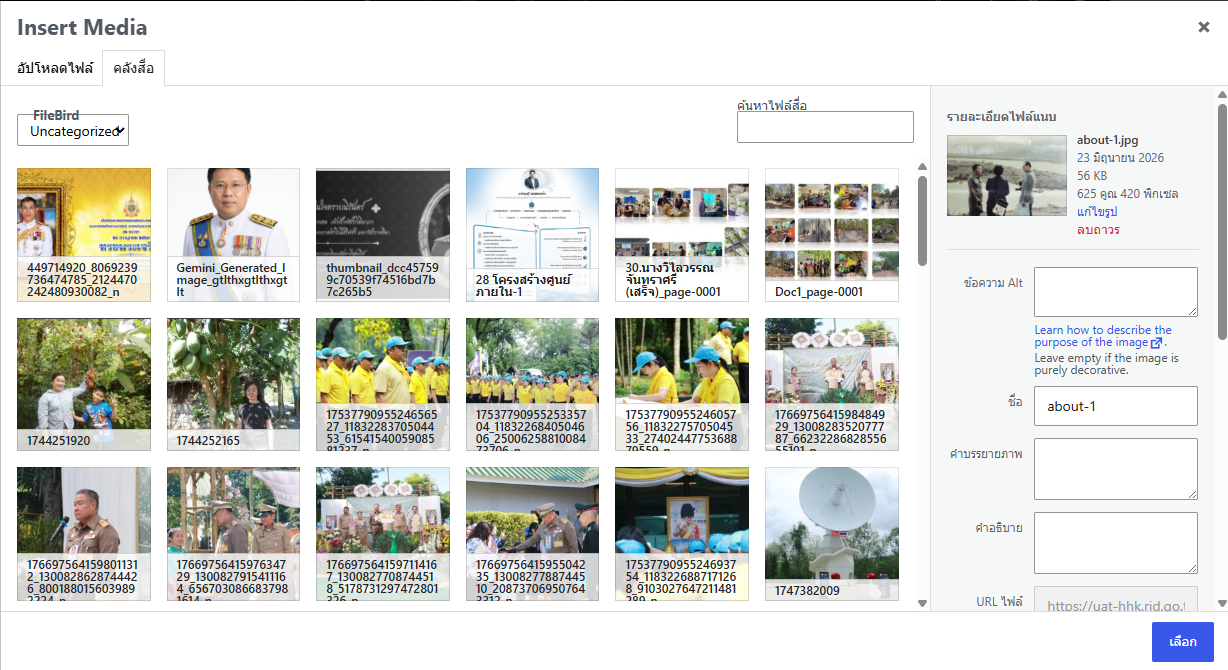The width and height of the screenshot is (1228, 670).
Task: Select the 1747382009 satellite dish thumbnail
Action: click(832, 534)
